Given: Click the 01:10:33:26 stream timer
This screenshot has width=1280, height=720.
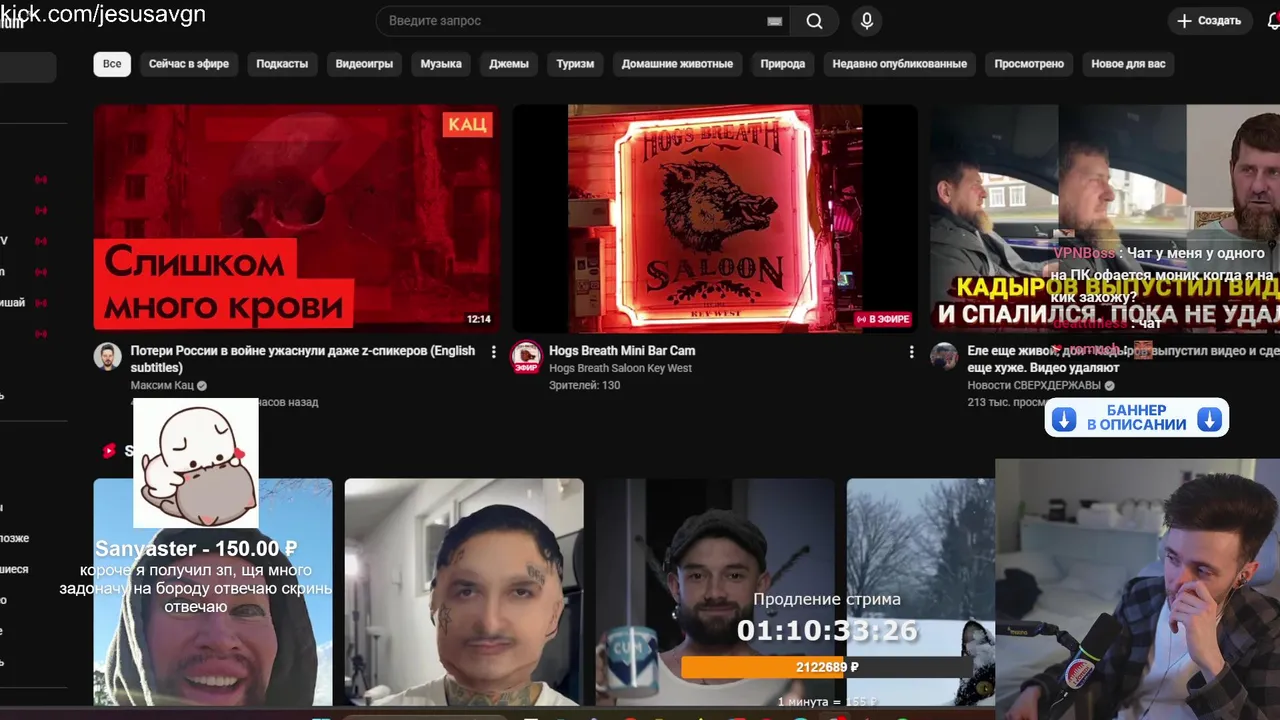Looking at the screenshot, I should [x=827, y=631].
